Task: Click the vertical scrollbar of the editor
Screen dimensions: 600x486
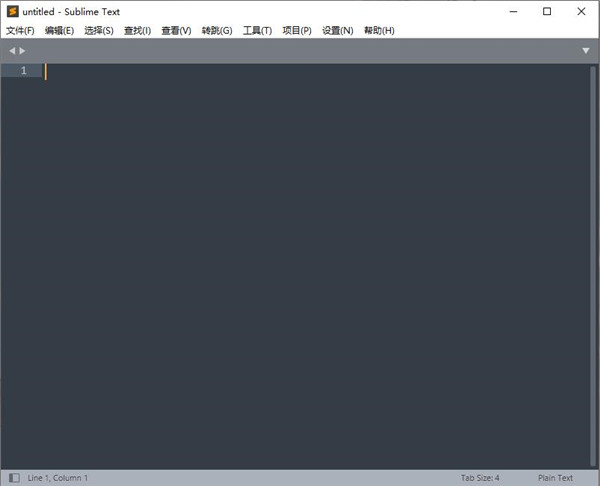Action: click(593, 266)
